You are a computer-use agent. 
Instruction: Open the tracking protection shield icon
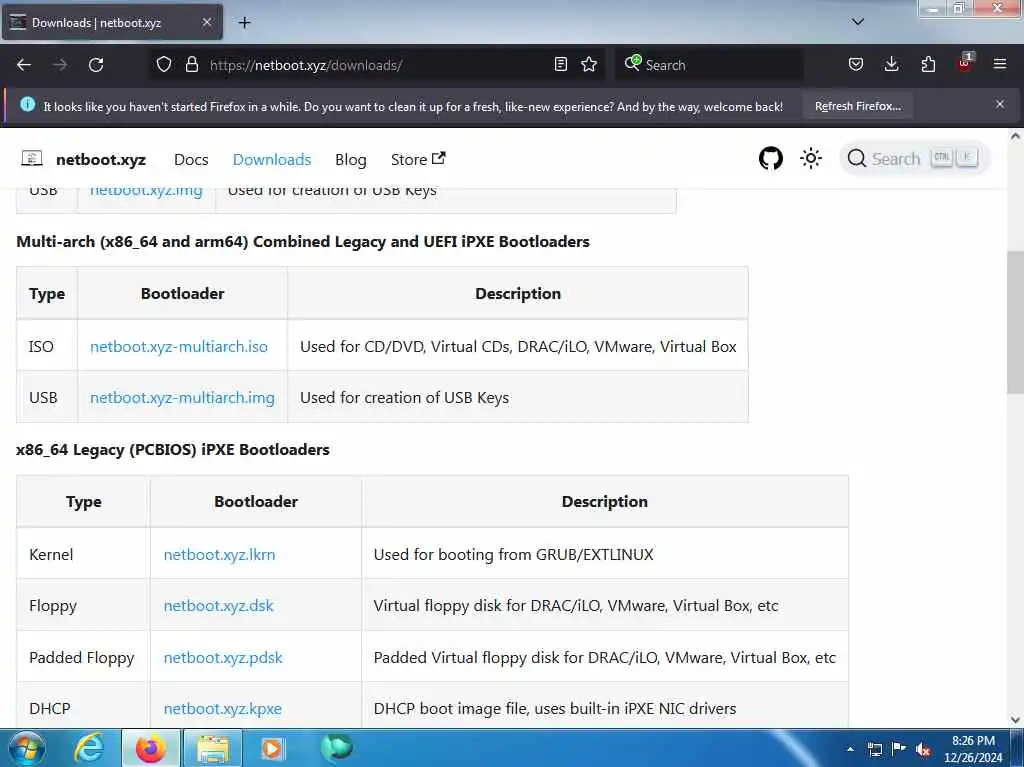pyautogui.click(x=164, y=65)
